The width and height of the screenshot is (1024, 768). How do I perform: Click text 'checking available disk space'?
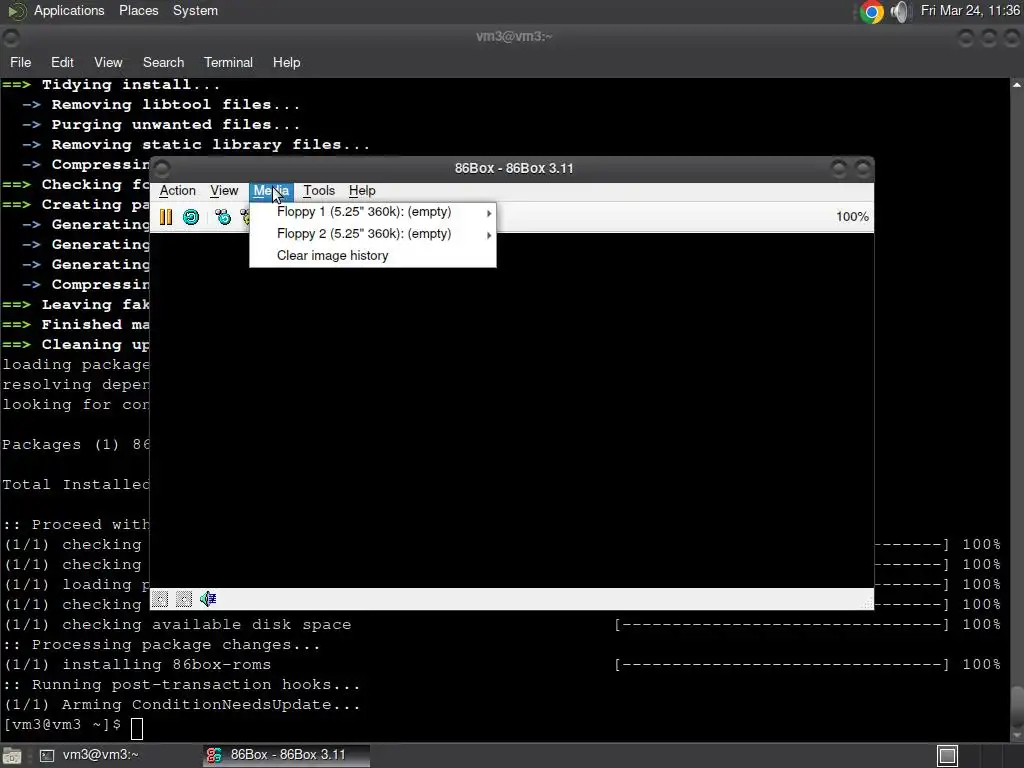click(206, 625)
